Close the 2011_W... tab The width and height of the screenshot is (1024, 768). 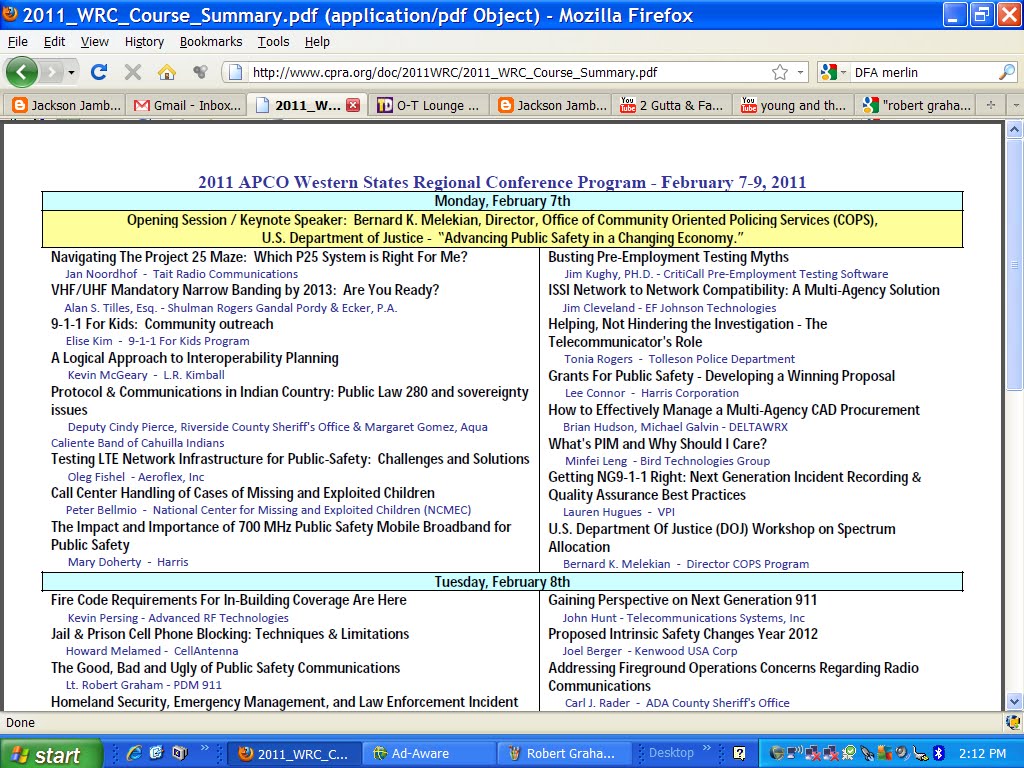click(353, 105)
